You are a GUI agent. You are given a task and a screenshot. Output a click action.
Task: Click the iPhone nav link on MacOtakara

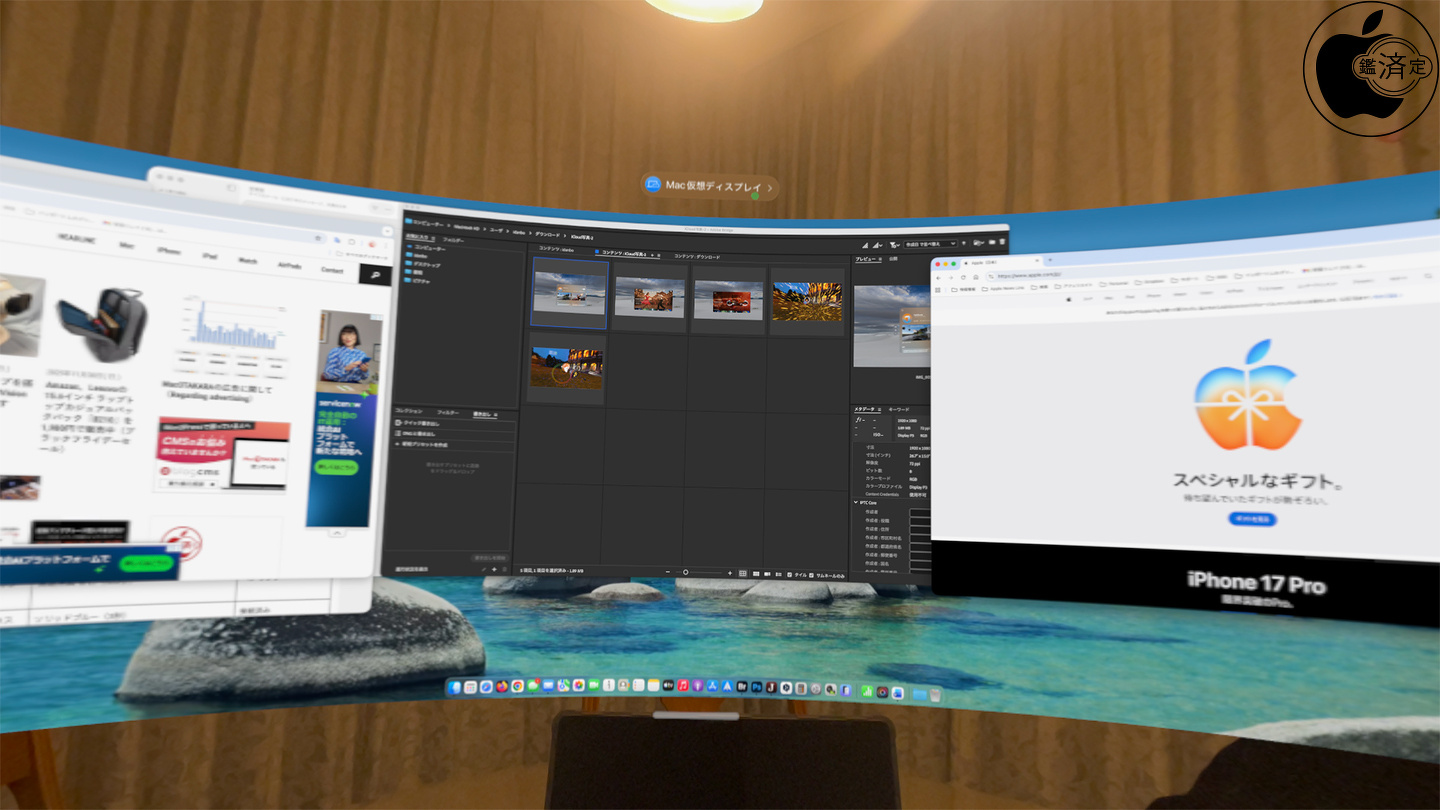169,251
